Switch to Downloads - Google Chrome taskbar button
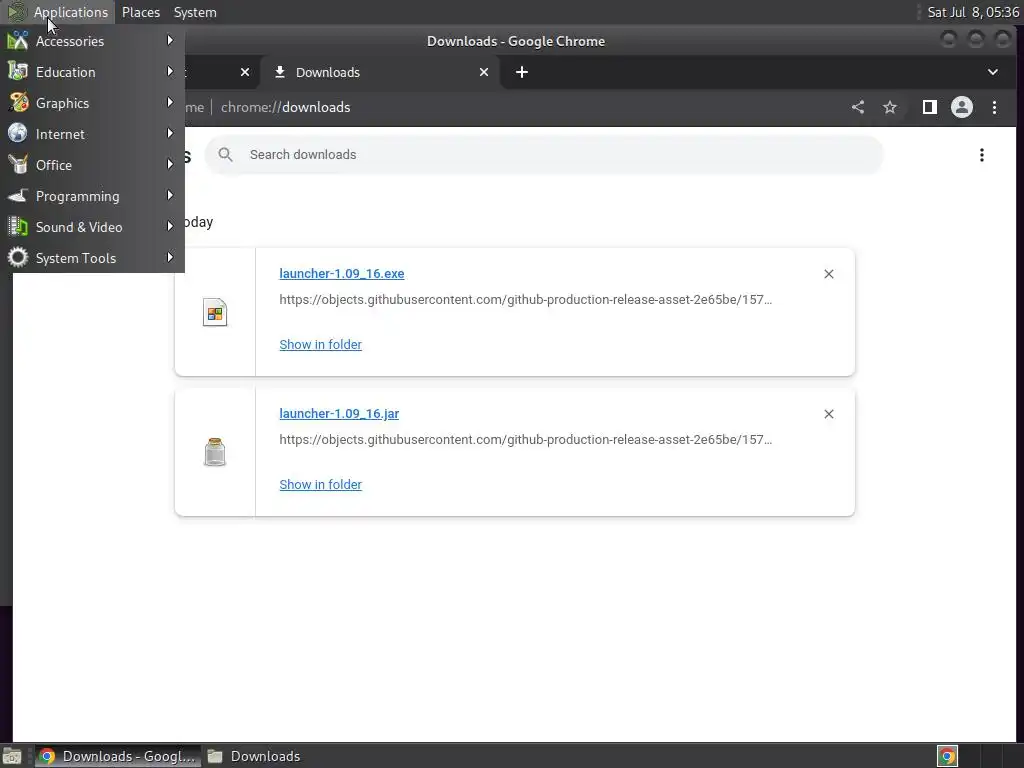The height and width of the screenshot is (768, 1024). [118, 756]
